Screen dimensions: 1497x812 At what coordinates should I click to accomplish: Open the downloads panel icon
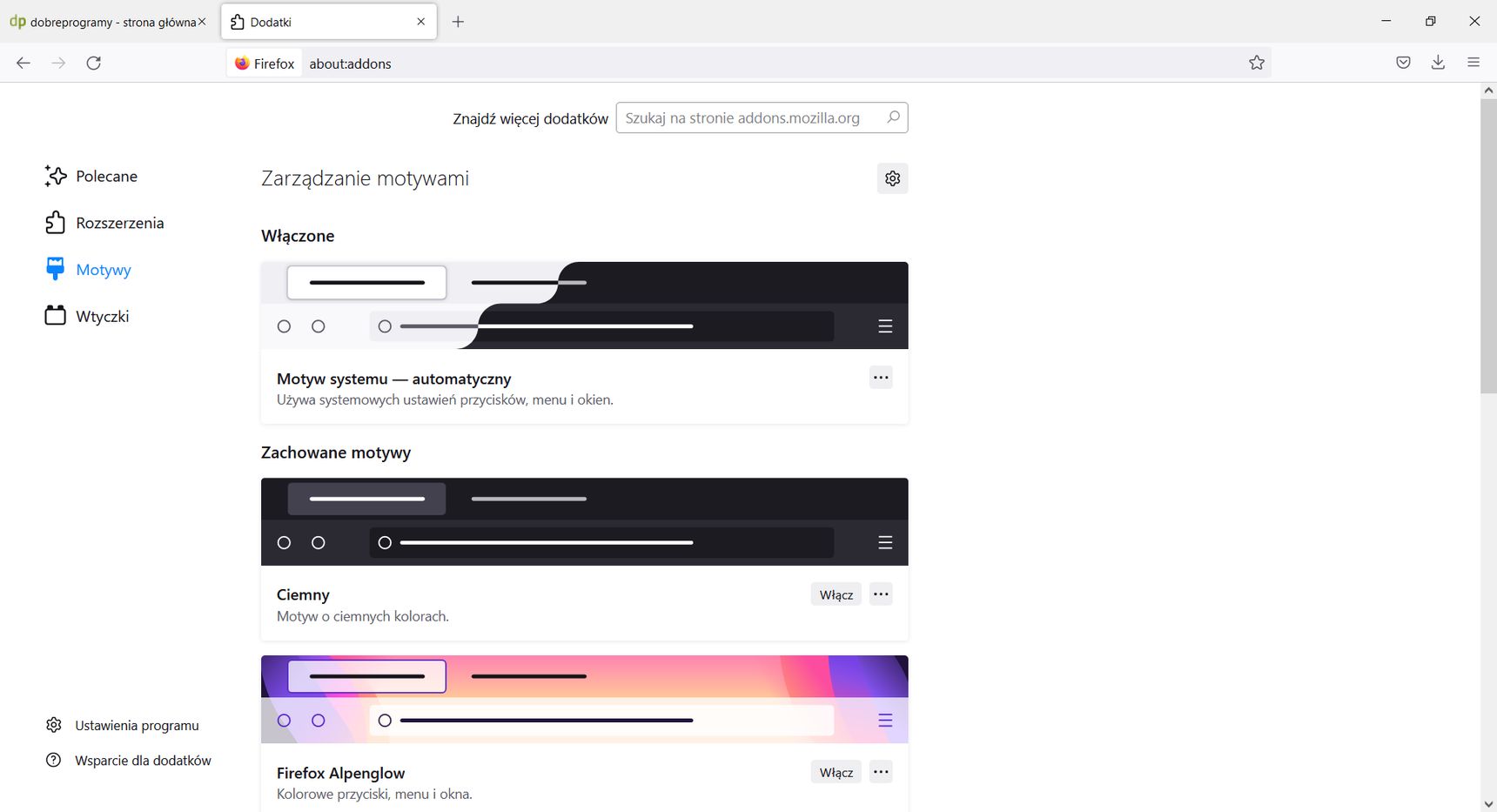tap(1438, 63)
